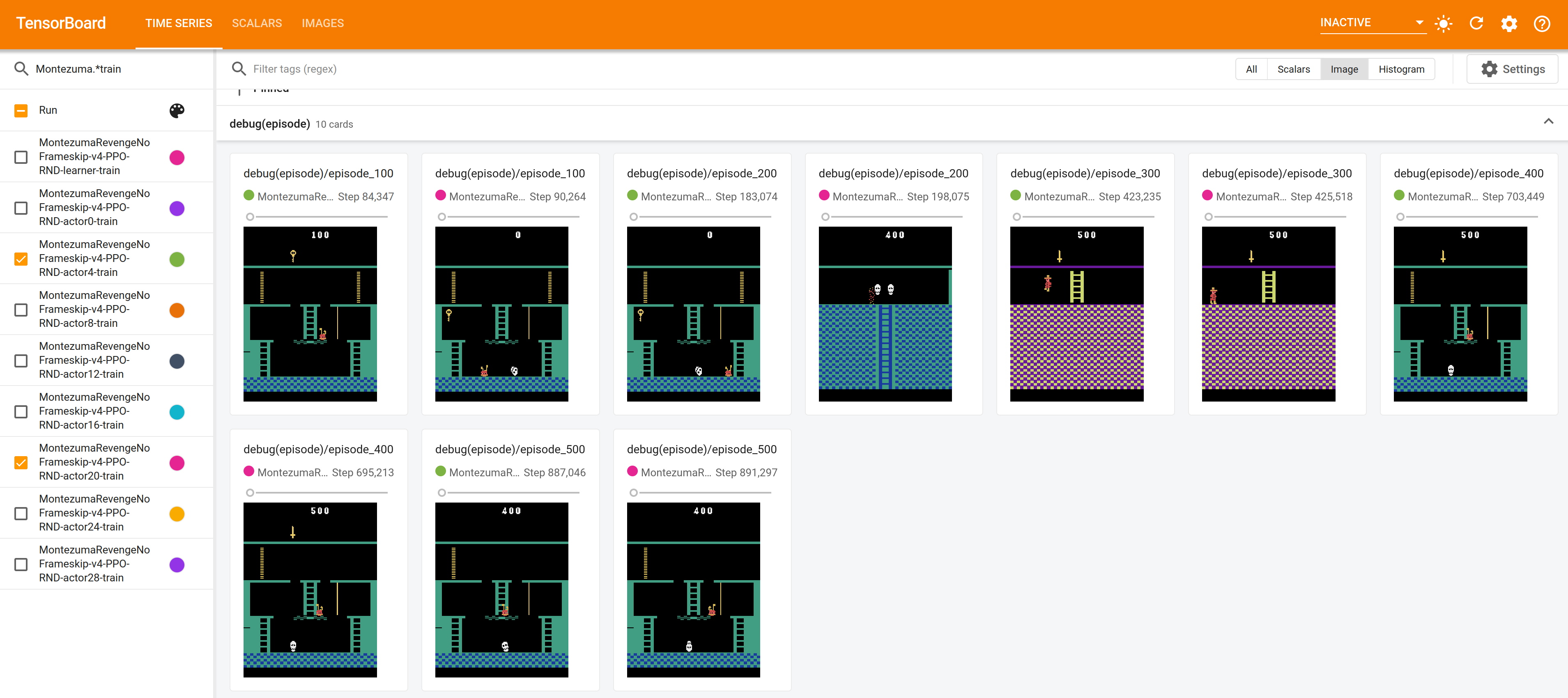The width and height of the screenshot is (1568, 698).
Task: Open the help question mark icon
Action: click(x=1542, y=23)
